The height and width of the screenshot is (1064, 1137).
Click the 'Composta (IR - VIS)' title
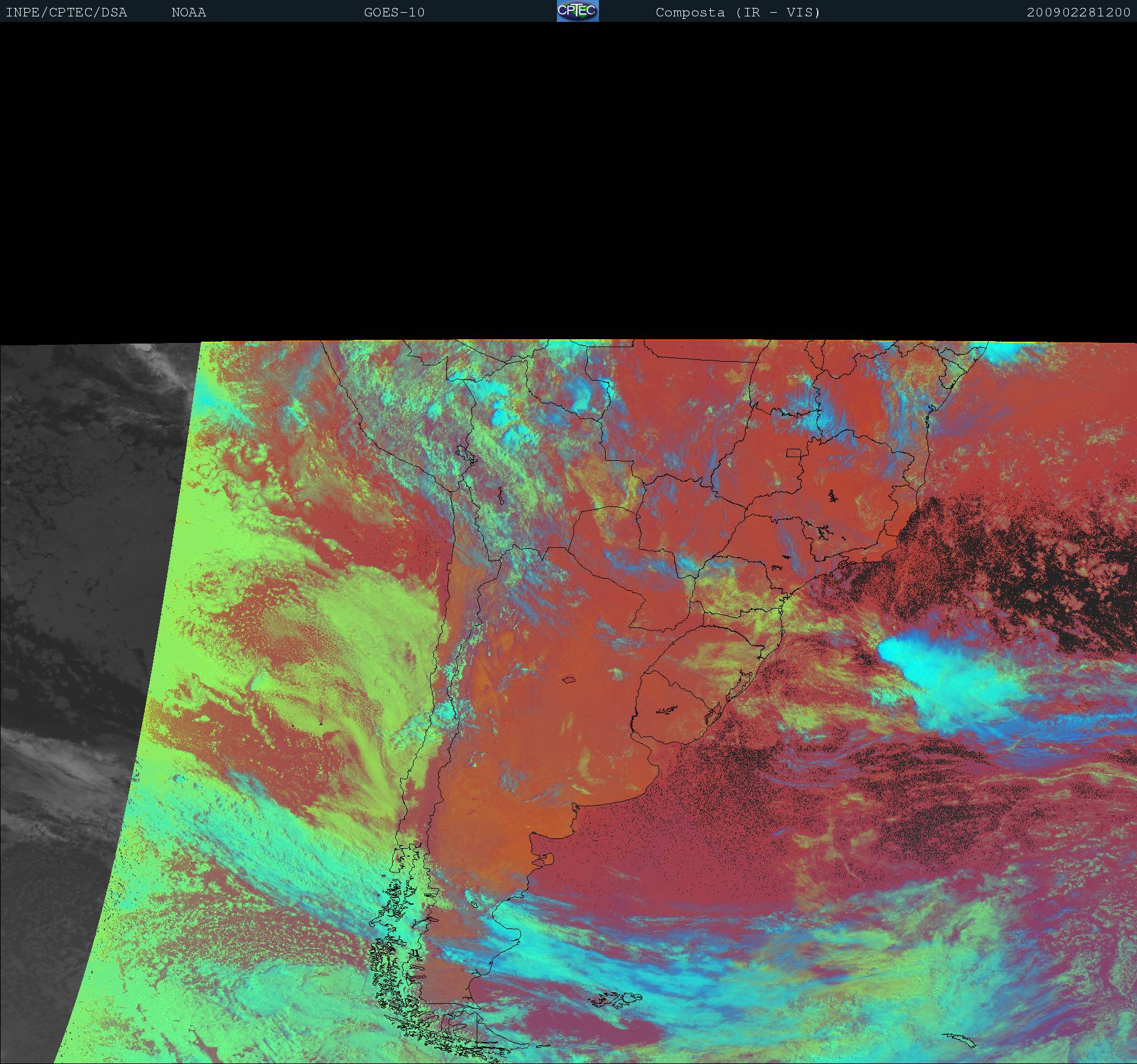click(738, 13)
